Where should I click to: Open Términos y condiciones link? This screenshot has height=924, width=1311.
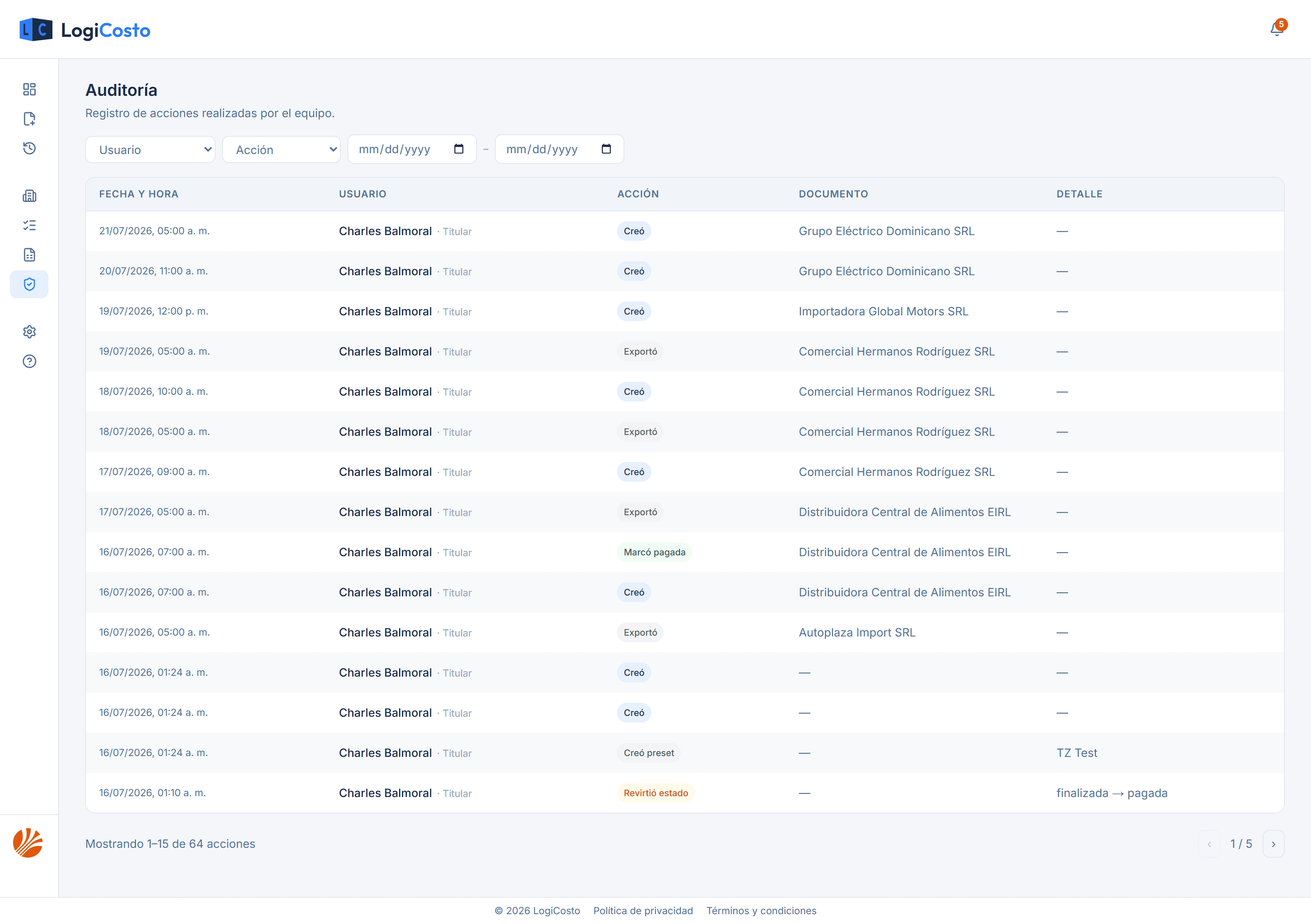(x=761, y=911)
